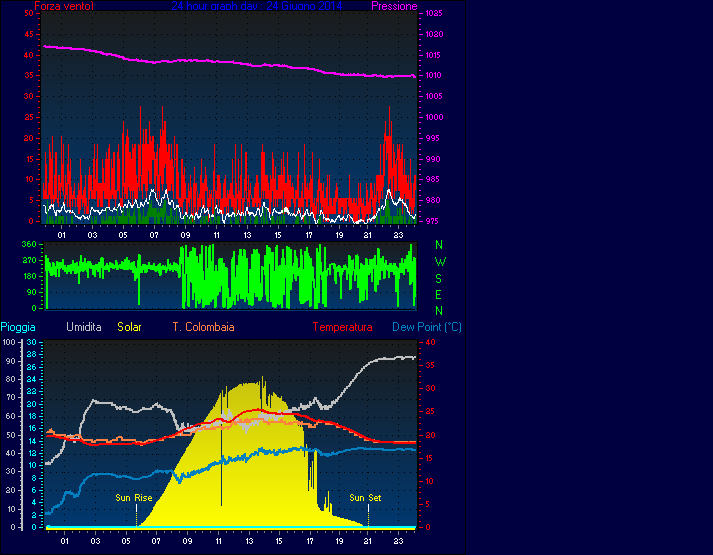Click the 80 humidity axis value

(11, 380)
